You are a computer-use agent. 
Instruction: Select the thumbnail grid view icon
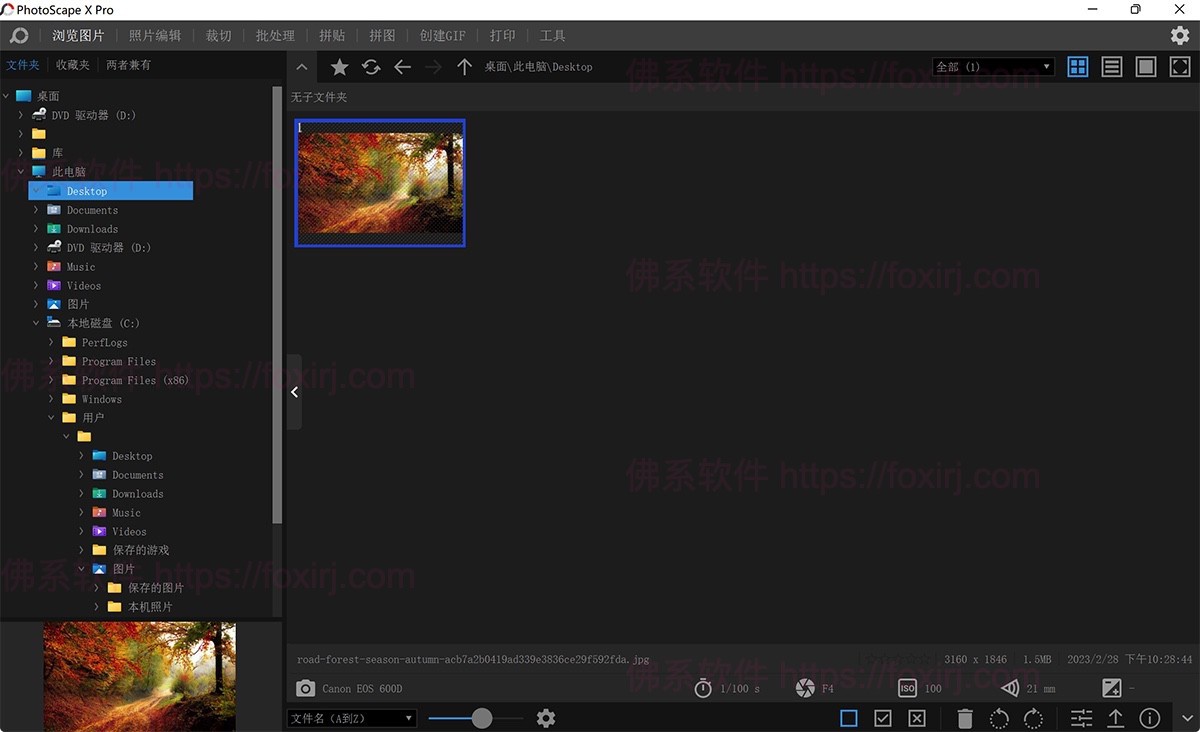point(1078,66)
